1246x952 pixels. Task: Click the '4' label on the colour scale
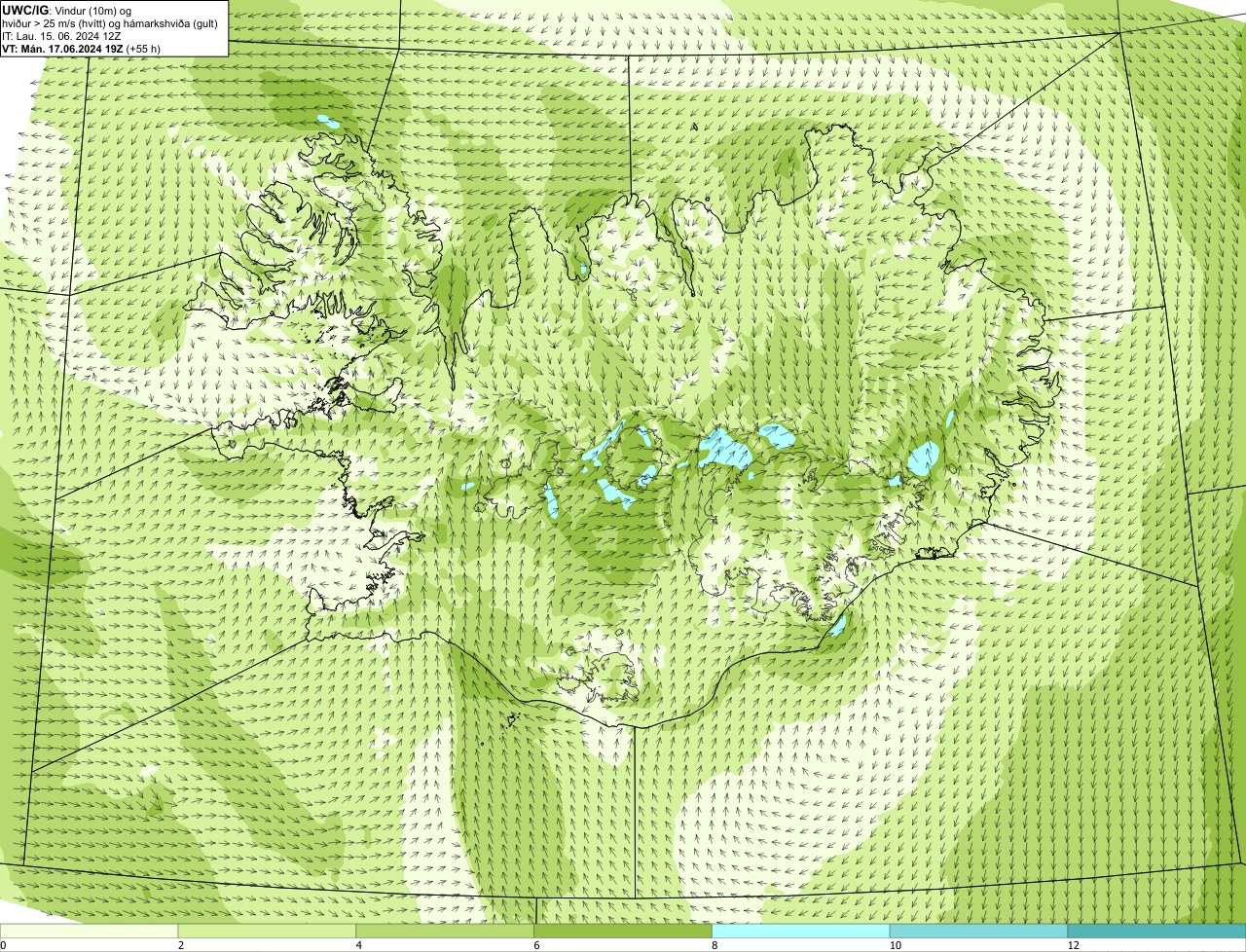359,945
